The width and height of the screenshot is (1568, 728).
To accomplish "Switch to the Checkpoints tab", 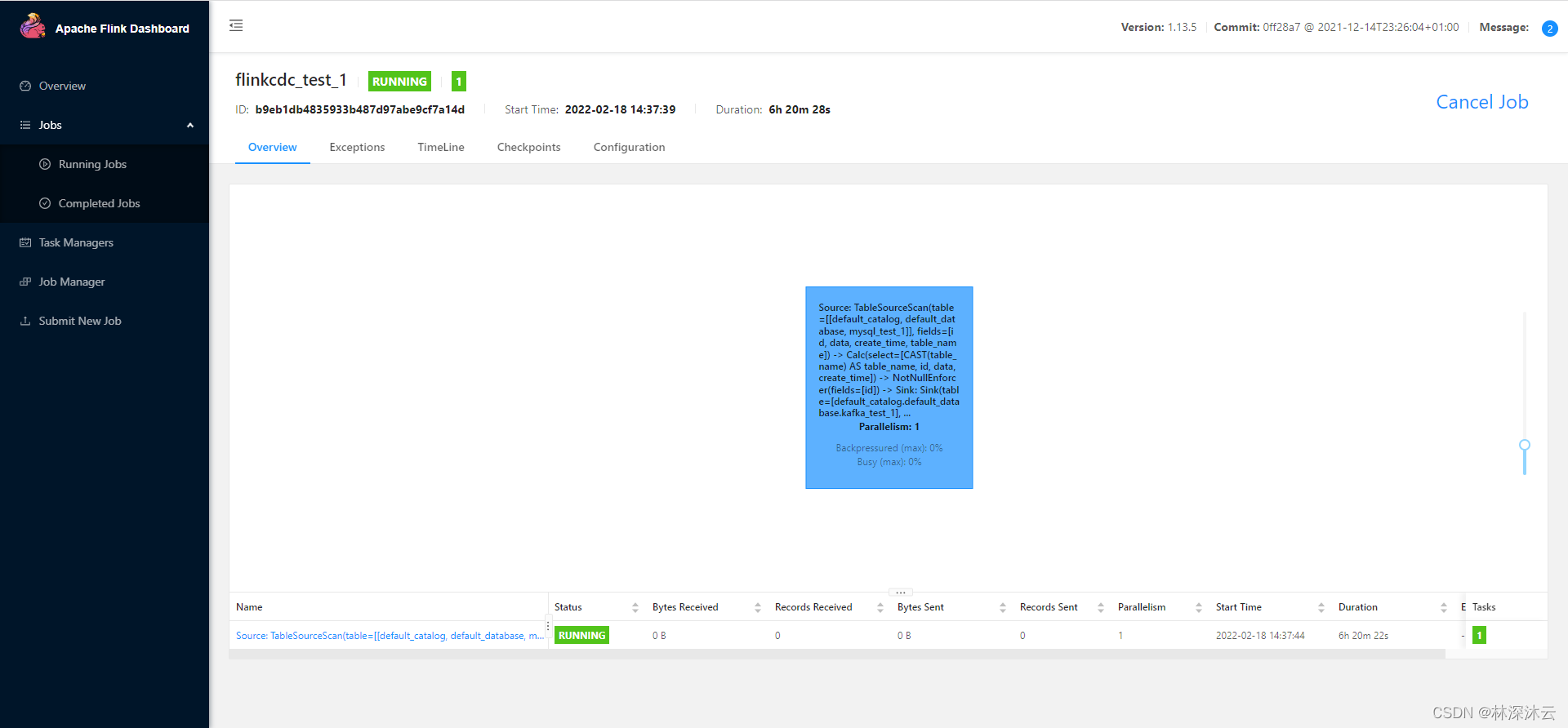I will (x=529, y=147).
